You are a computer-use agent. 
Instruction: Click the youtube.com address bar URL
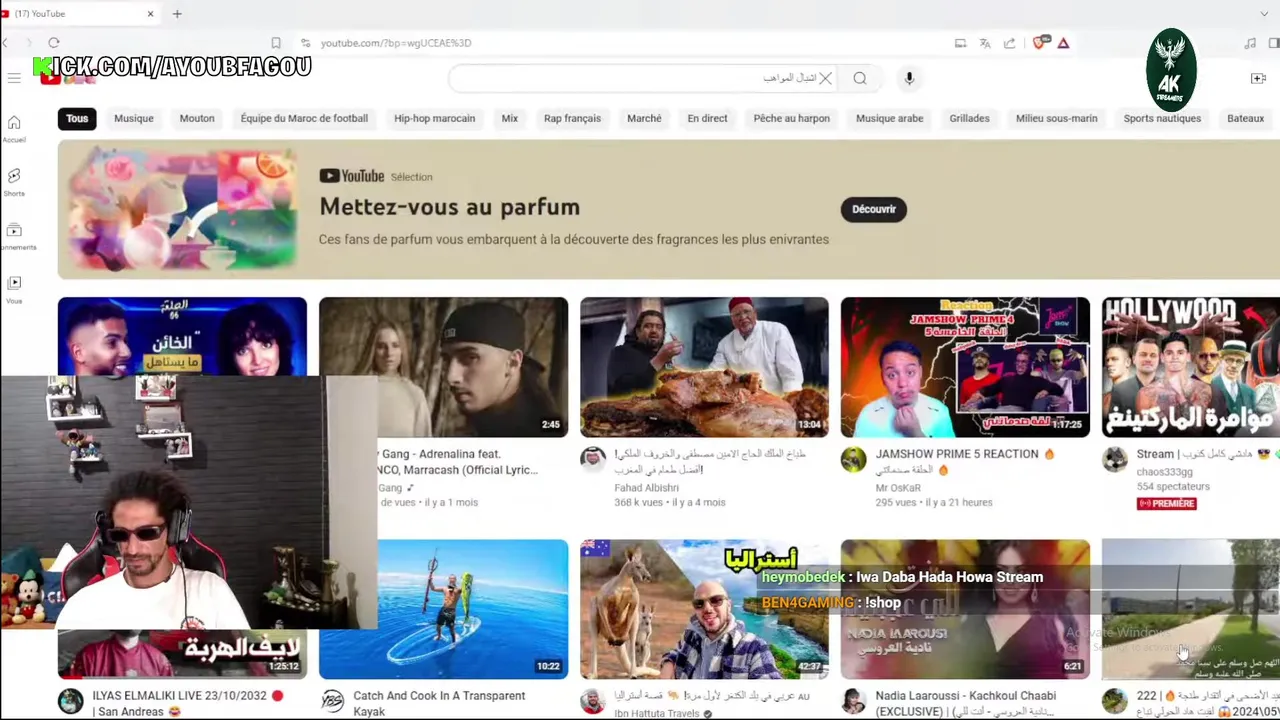pos(396,43)
